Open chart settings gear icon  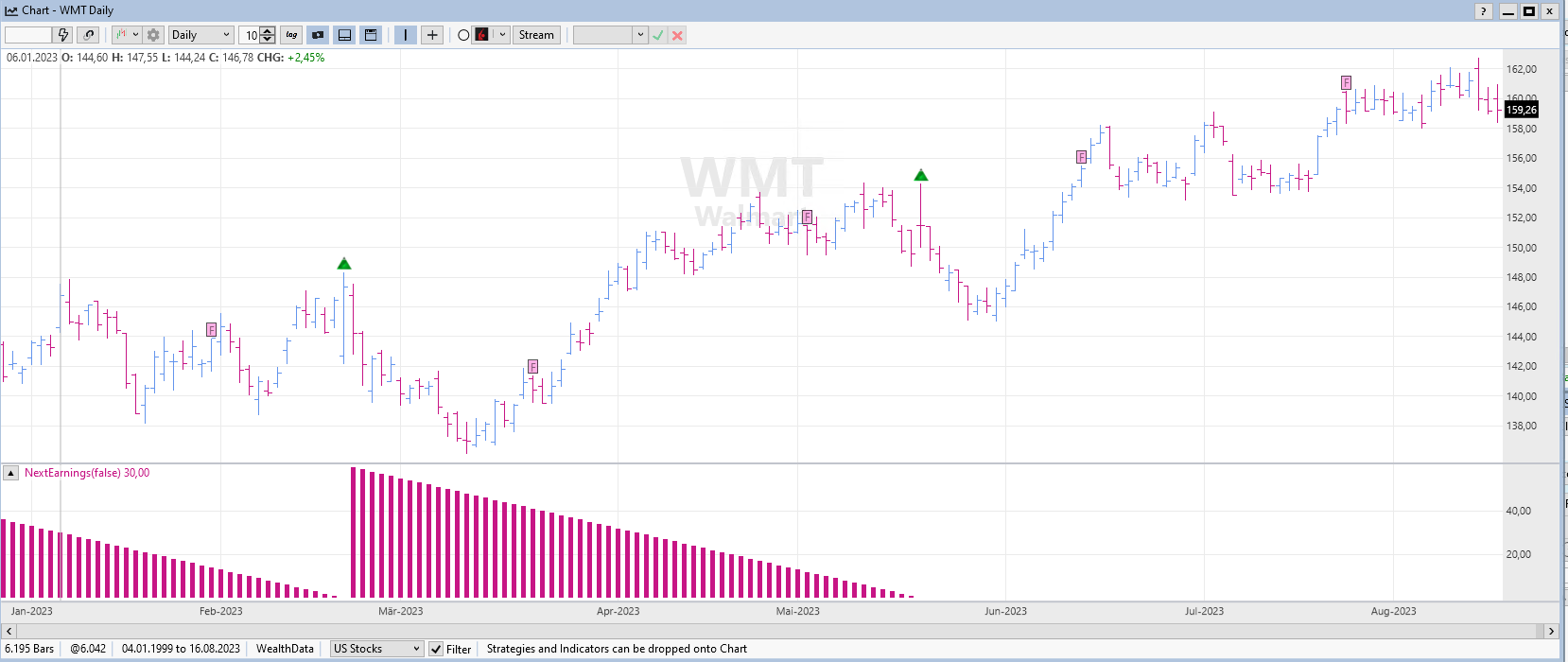[x=153, y=35]
